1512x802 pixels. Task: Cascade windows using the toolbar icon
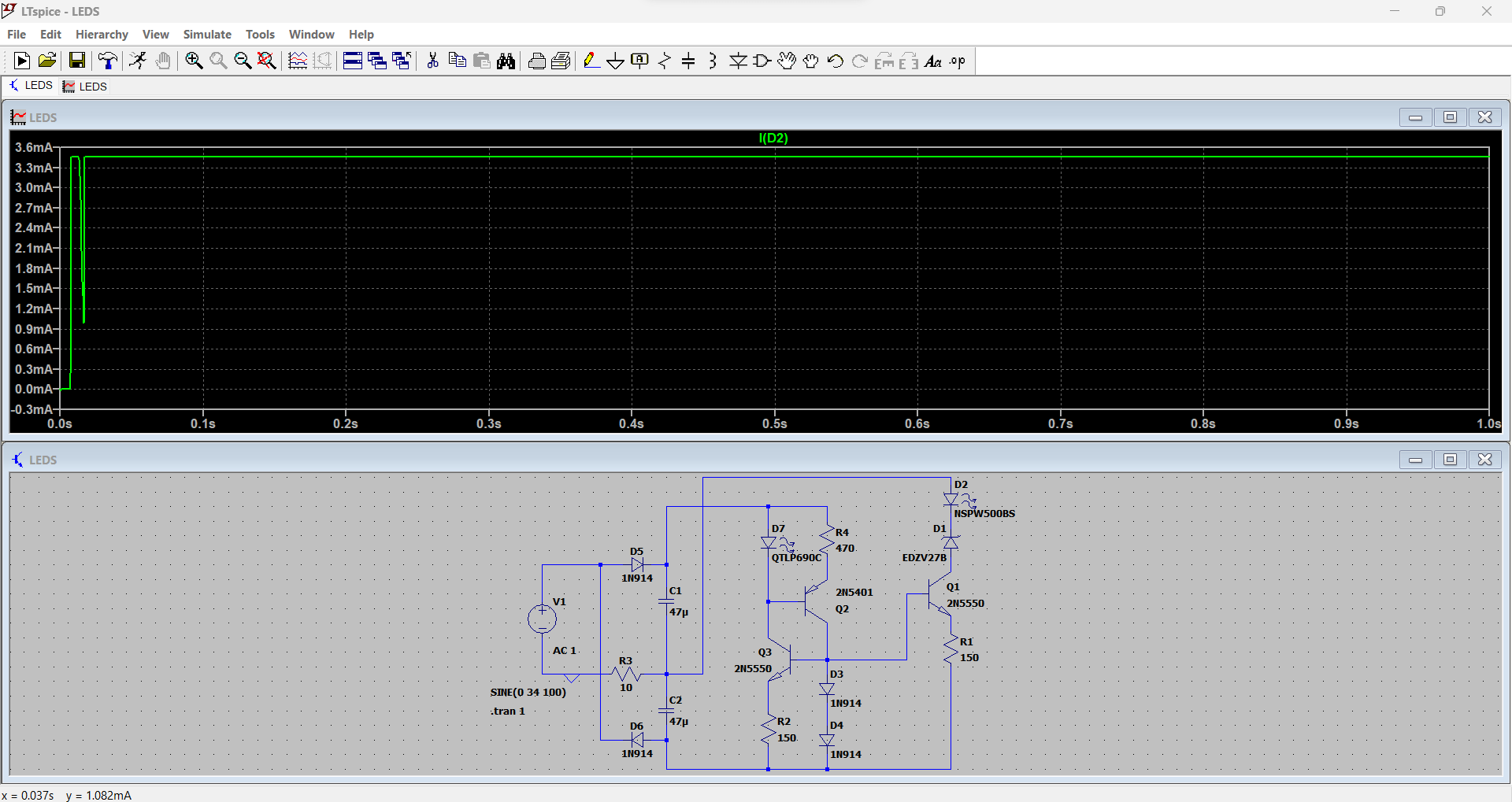click(377, 61)
